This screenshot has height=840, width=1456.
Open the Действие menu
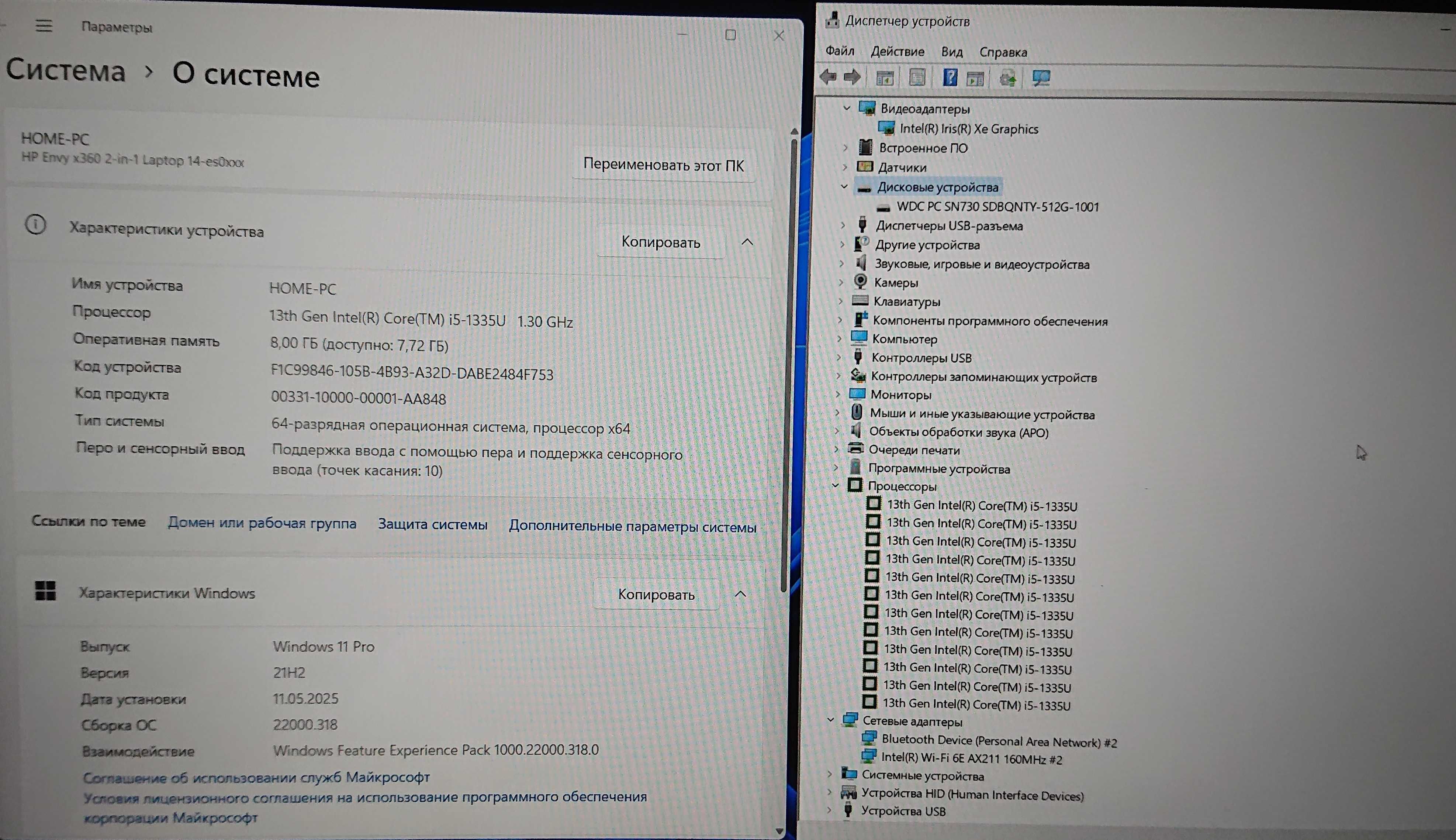pyautogui.click(x=897, y=51)
